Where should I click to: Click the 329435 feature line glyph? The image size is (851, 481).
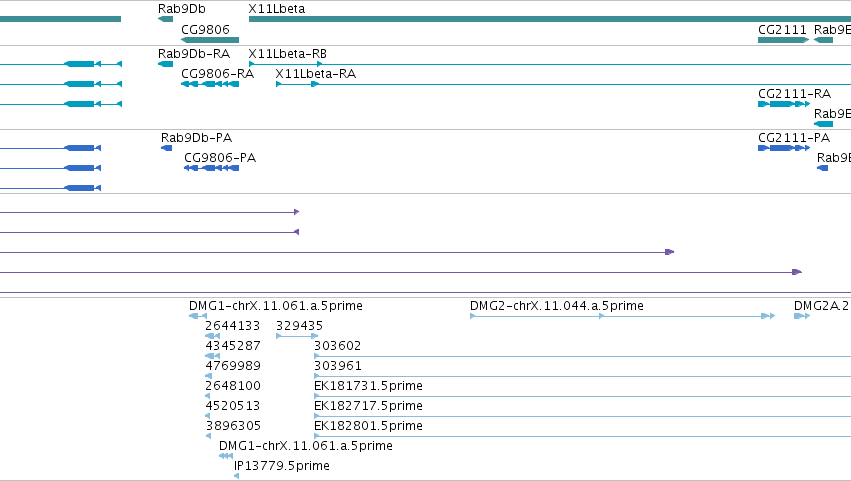point(297,336)
